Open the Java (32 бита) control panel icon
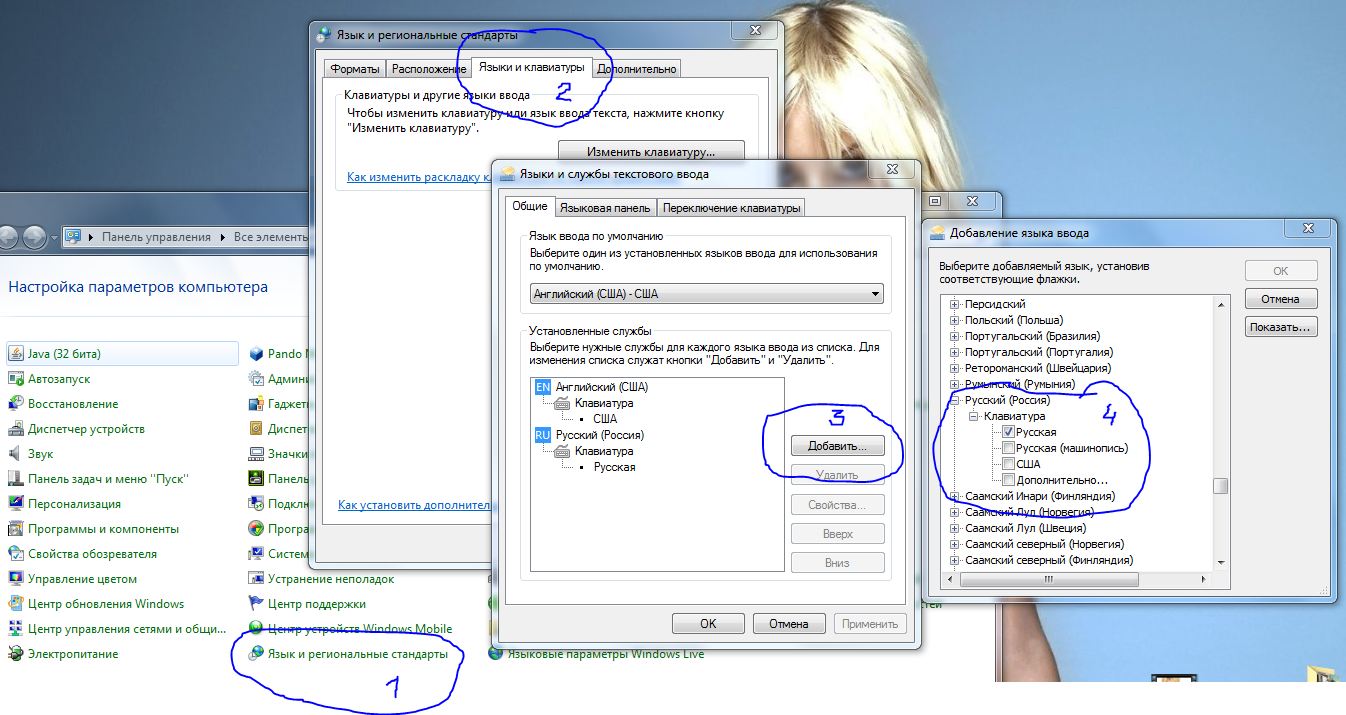Viewport: 1346px width, 715px height. click(x=16, y=354)
